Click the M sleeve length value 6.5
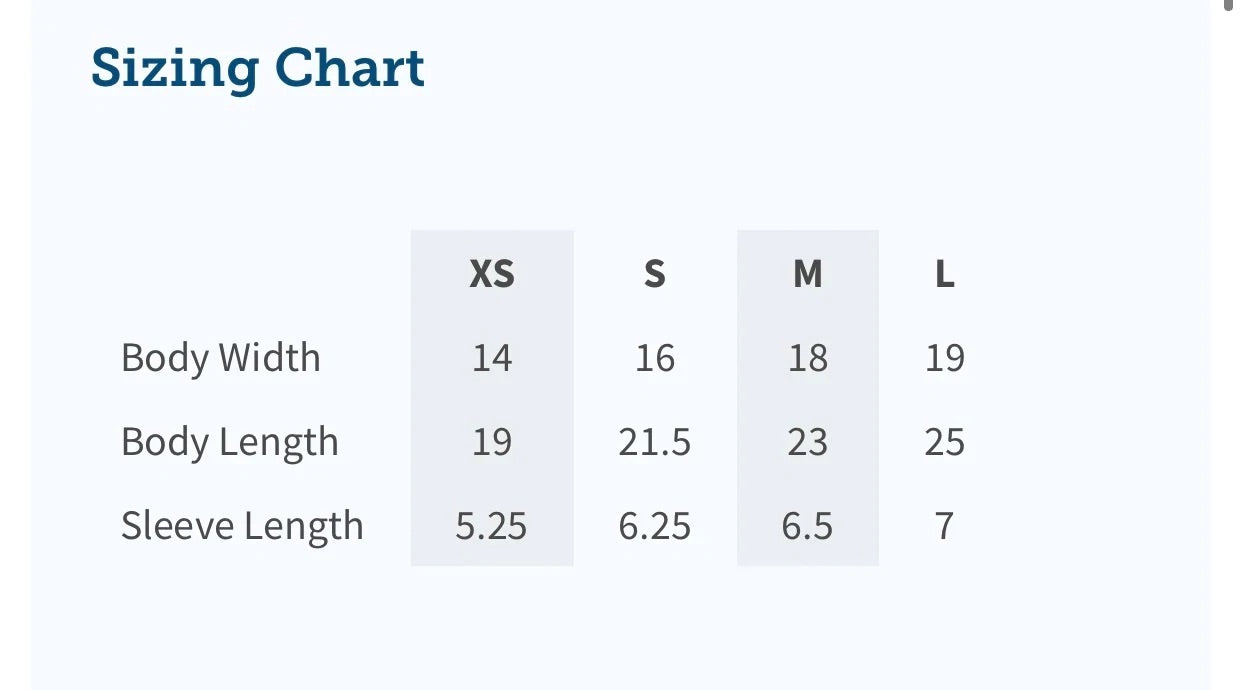1242x690 pixels. coord(808,526)
